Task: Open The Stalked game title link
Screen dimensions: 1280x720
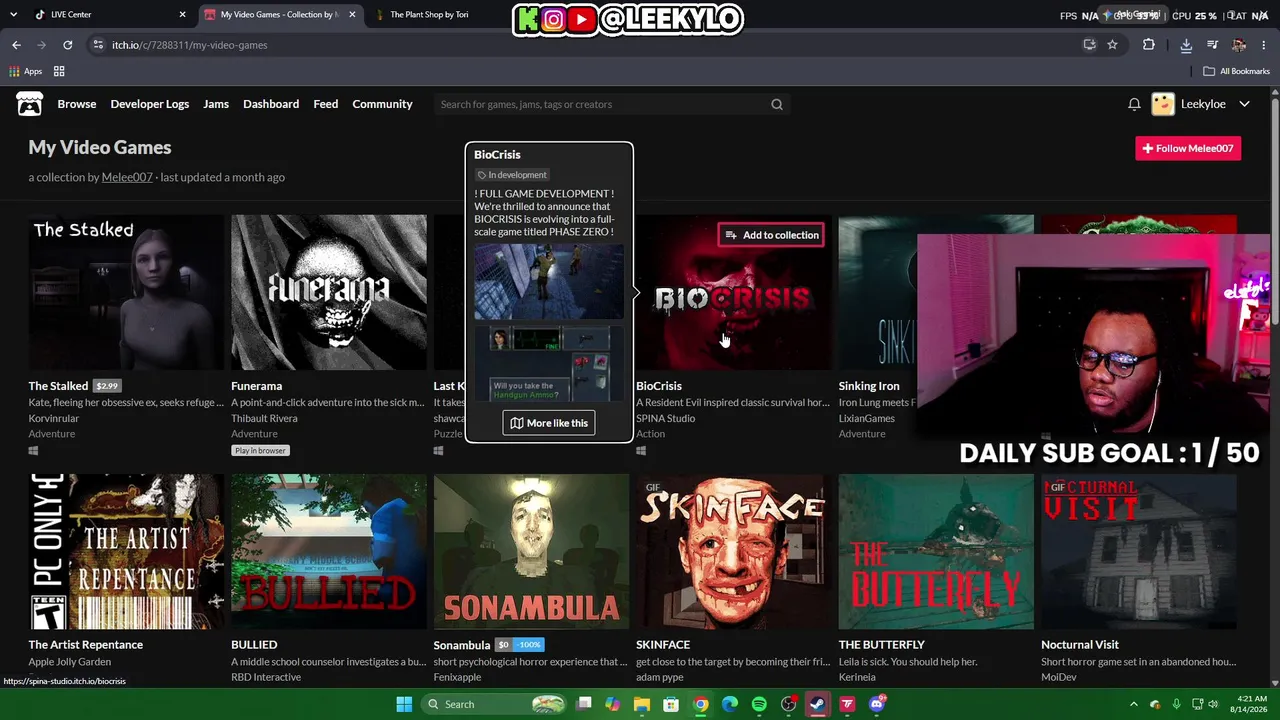Action: coord(58,386)
